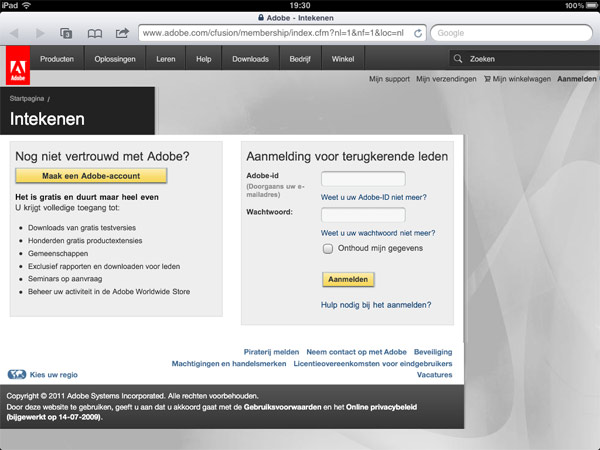
Task: Click Maak een Adobe-account button
Action: pyautogui.click(x=91, y=176)
